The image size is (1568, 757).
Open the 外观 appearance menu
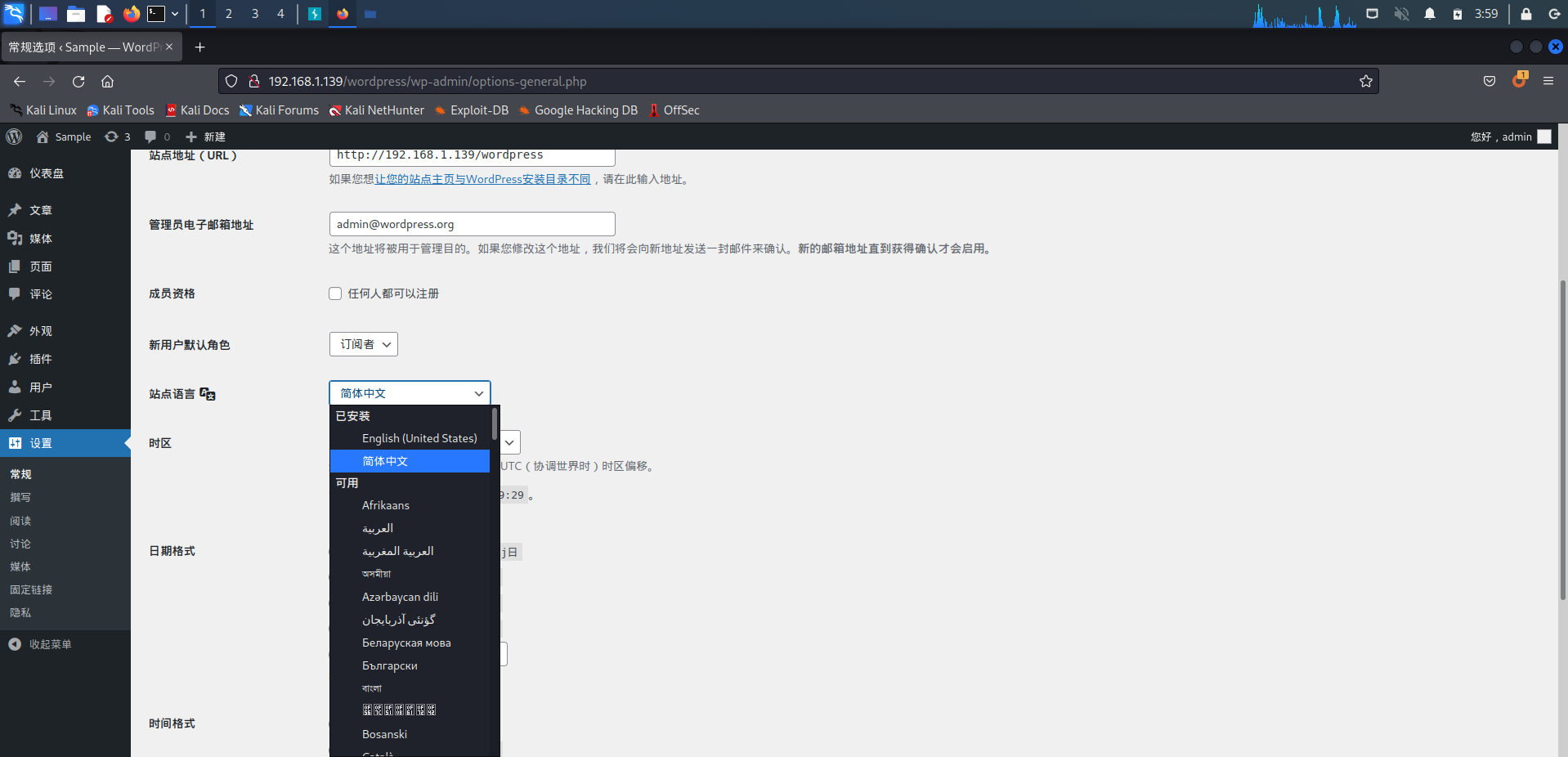(65, 331)
